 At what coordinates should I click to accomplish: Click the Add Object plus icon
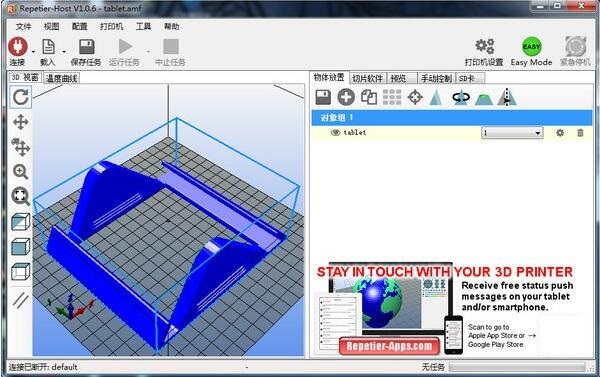point(346,97)
